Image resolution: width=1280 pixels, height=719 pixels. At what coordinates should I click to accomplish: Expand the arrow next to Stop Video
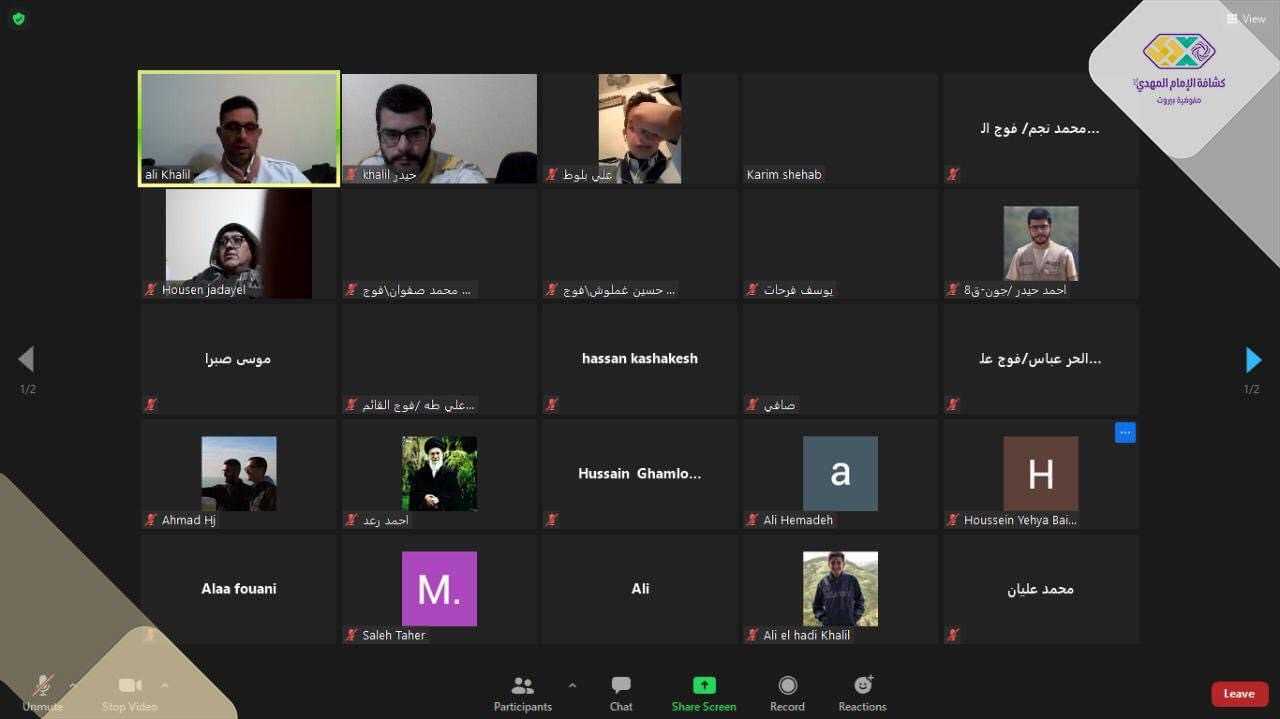tap(165, 685)
